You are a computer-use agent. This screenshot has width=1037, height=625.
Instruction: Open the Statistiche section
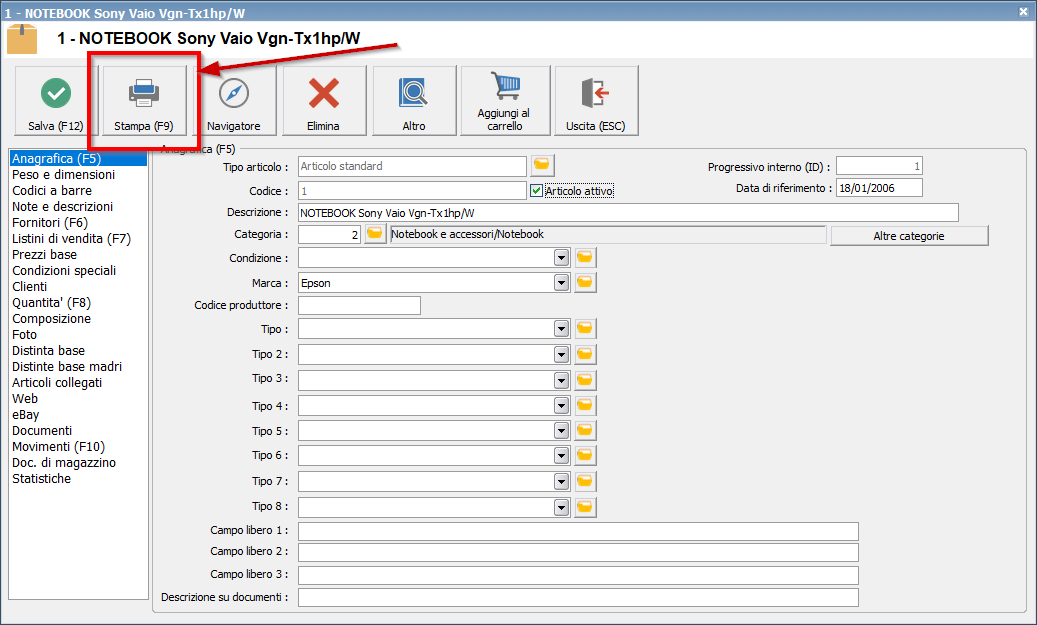(x=41, y=479)
